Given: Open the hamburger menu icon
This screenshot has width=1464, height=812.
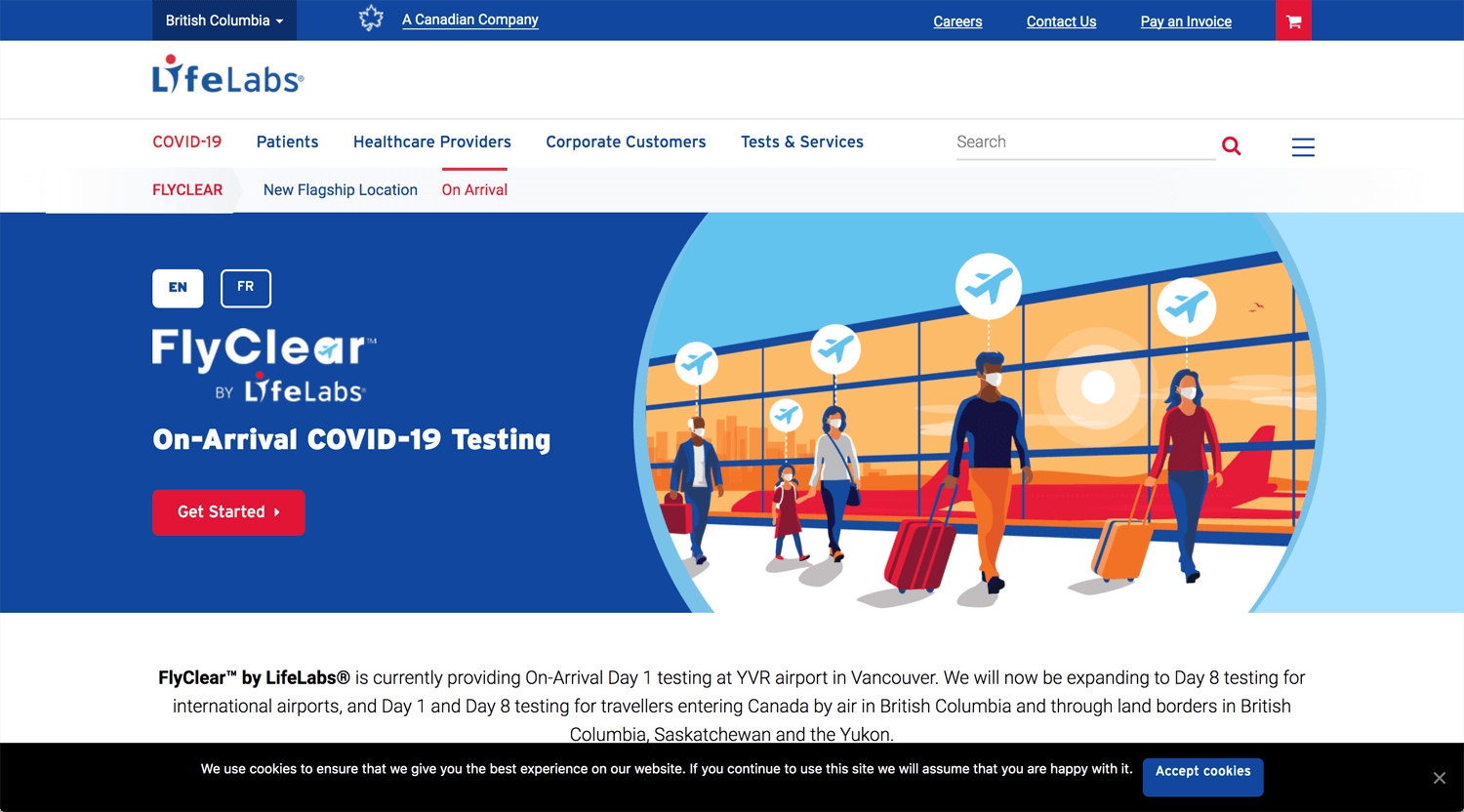Looking at the screenshot, I should pyautogui.click(x=1303, y=147).
